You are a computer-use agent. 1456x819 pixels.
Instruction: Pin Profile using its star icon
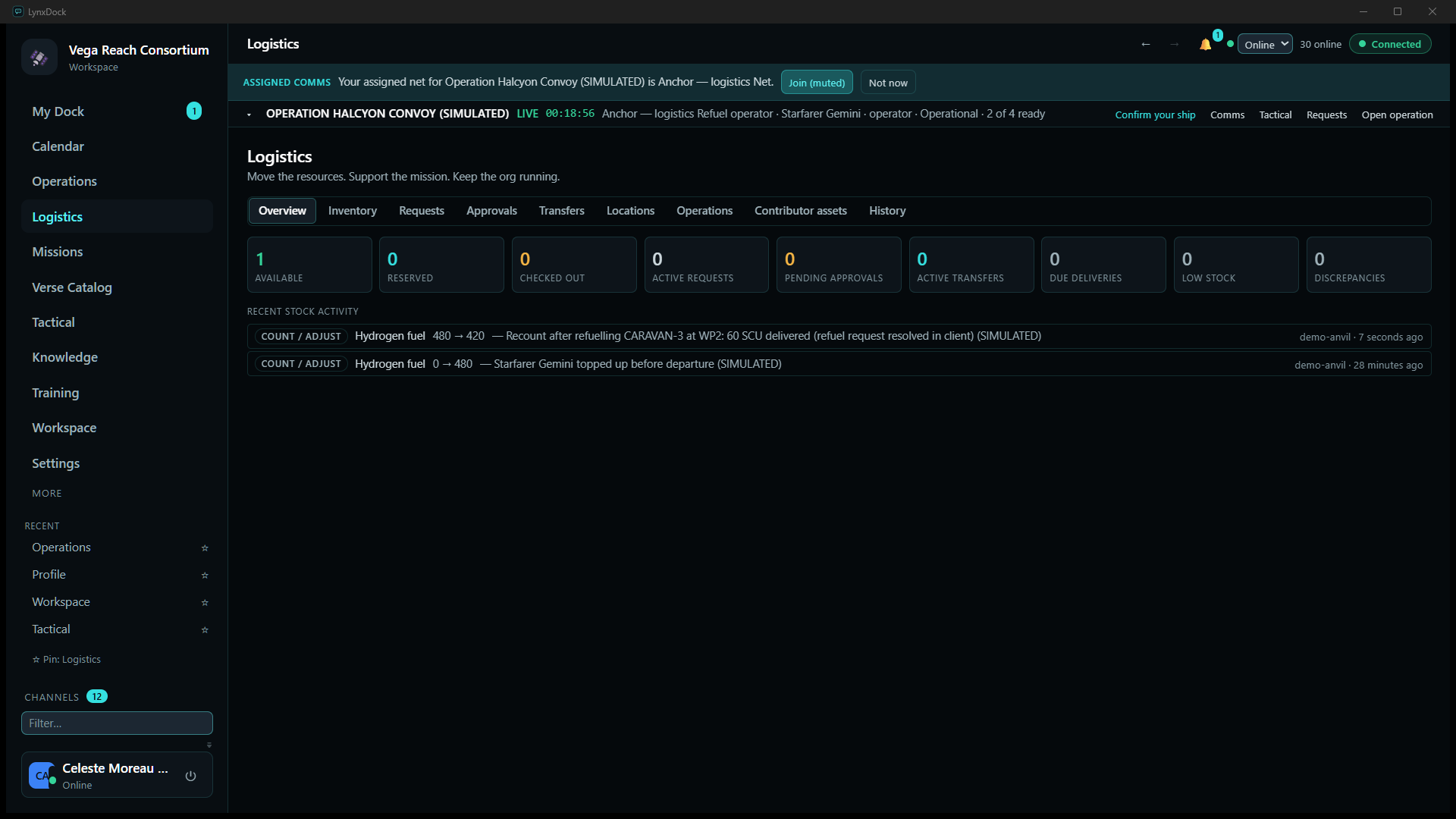[205, 575]
